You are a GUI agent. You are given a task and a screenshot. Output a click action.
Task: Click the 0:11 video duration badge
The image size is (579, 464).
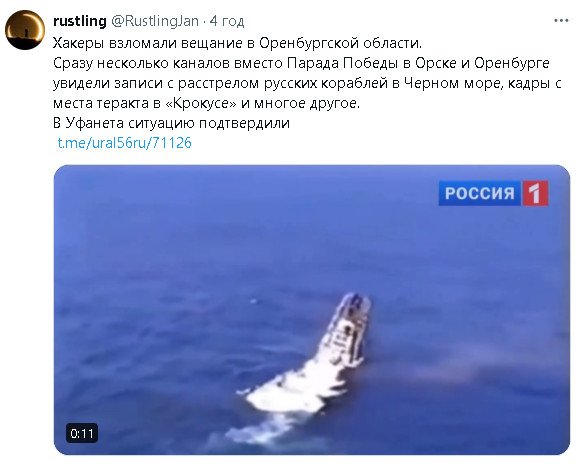(82, 433)
